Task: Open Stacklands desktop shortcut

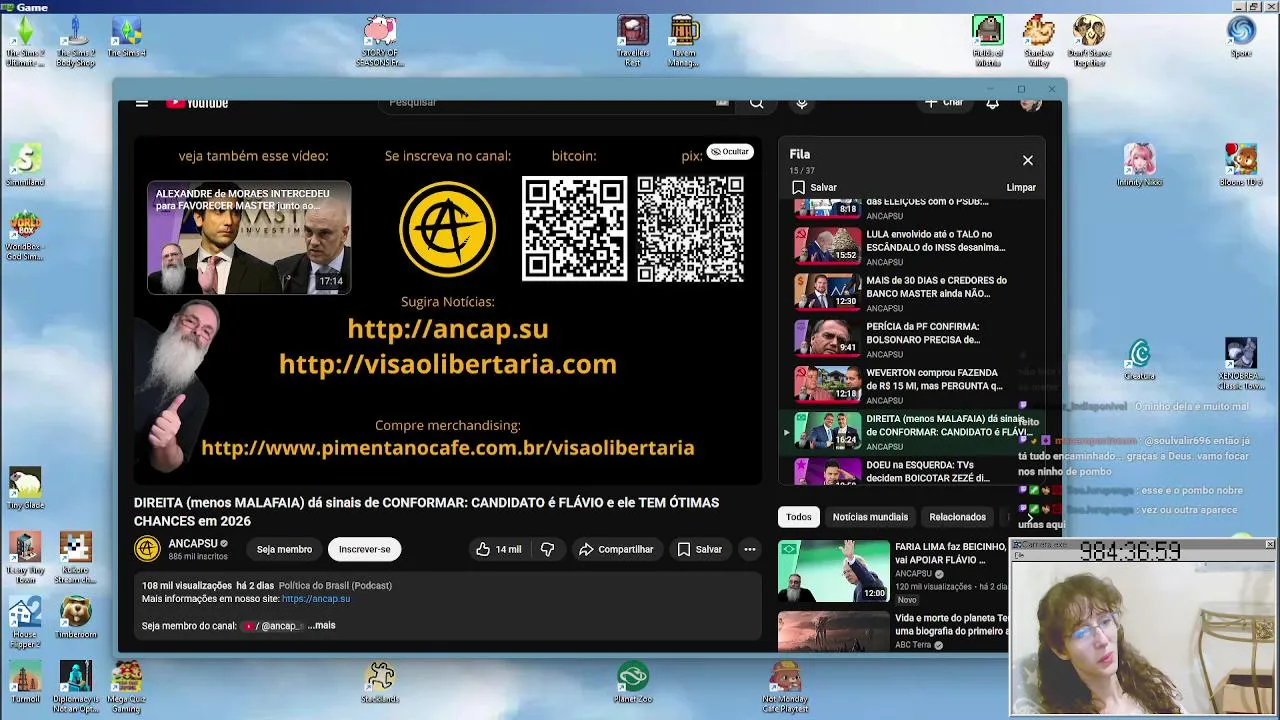Action: (x=380, y=682)
